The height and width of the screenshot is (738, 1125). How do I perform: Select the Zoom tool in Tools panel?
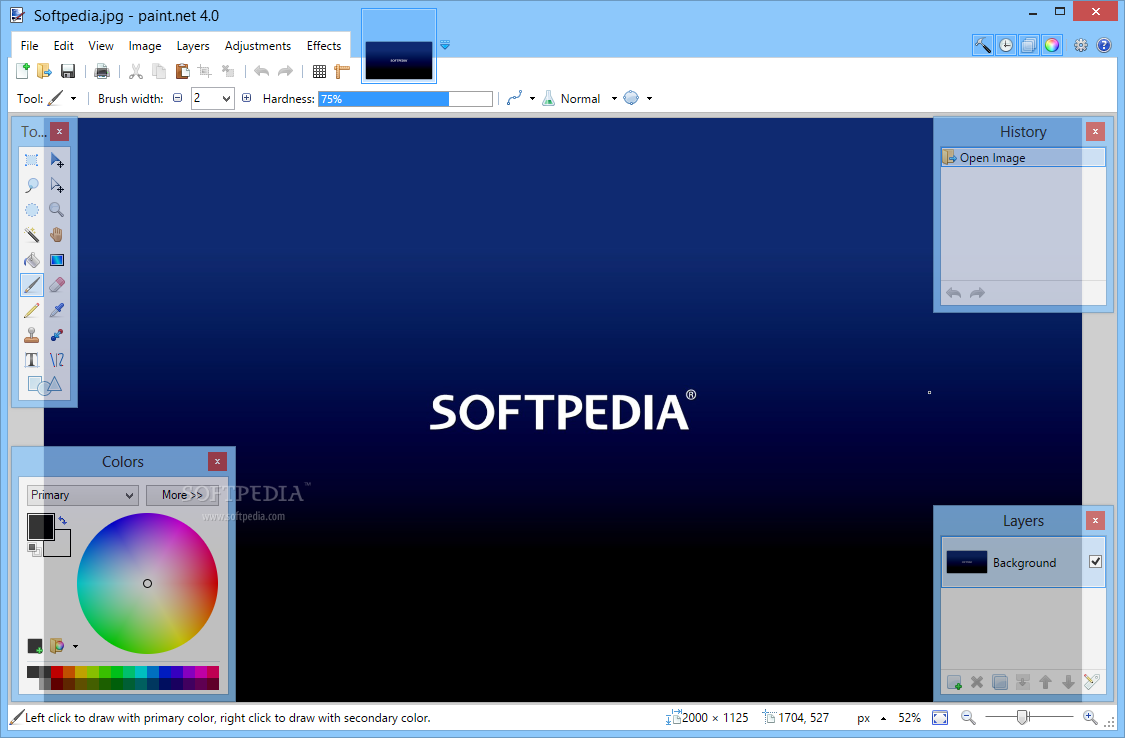pos(57,210)
